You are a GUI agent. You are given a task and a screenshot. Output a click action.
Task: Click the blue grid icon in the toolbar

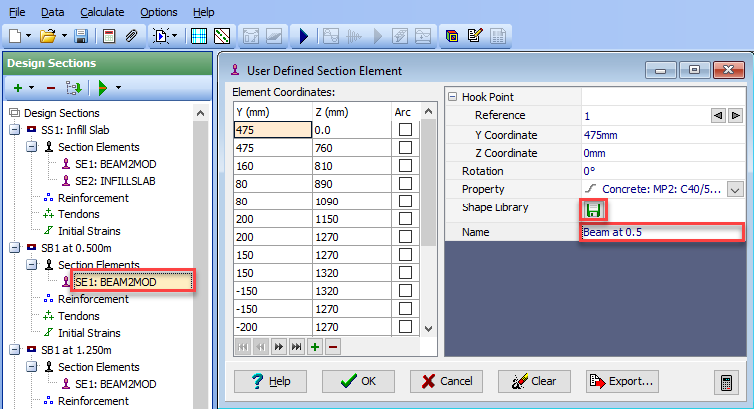199,36
